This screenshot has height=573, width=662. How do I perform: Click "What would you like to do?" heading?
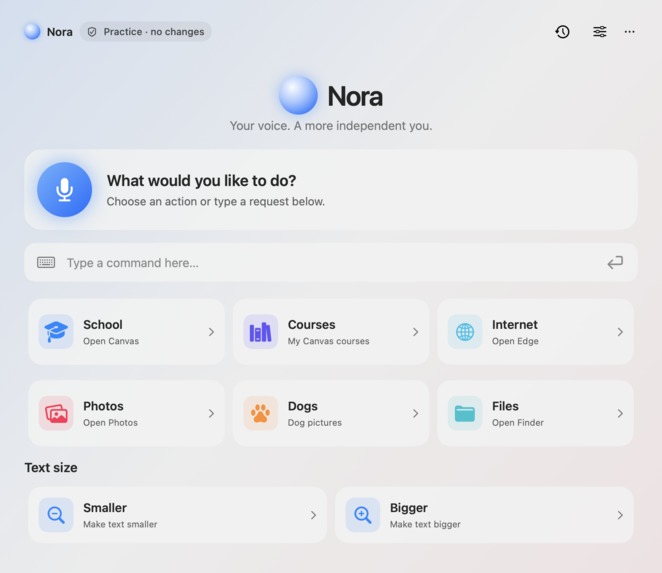point(201,181)
